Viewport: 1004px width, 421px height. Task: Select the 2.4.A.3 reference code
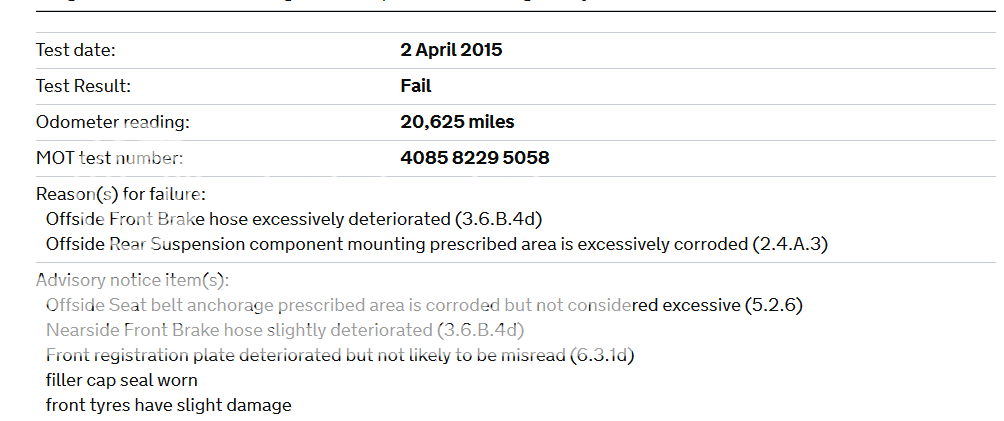tap(791, 243)
